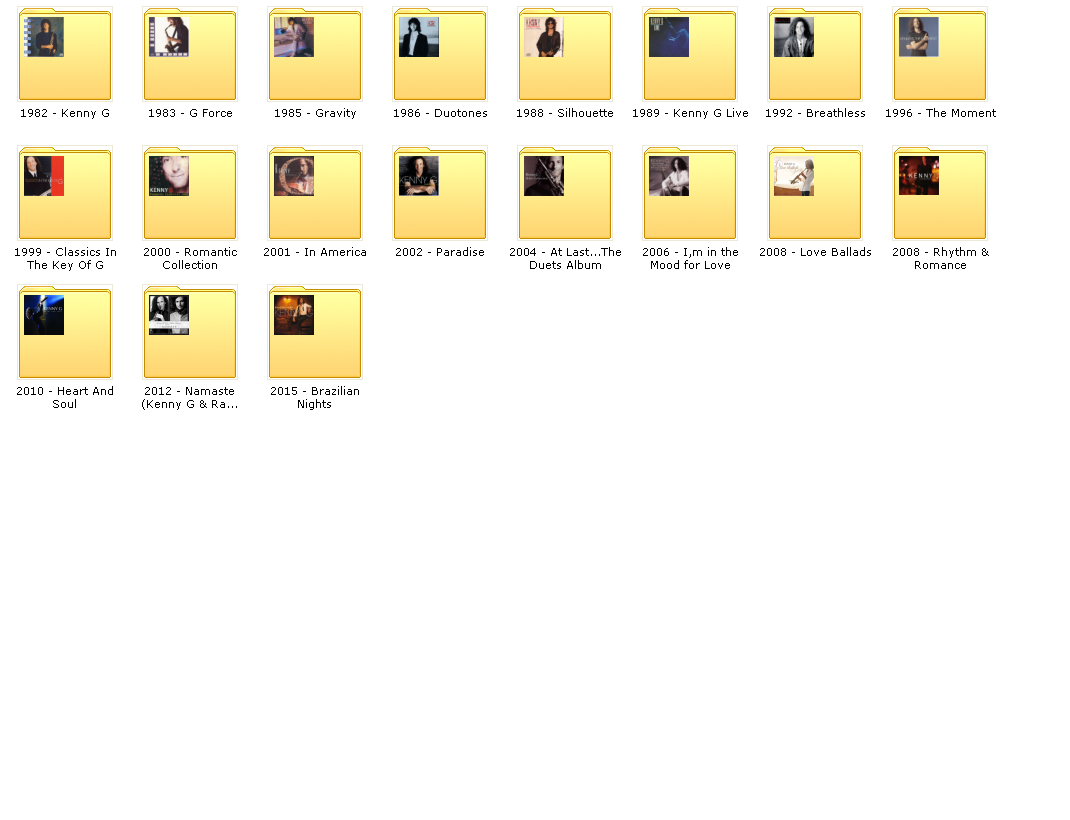Select the Classics In The Key Of G folder icon
Screen dimensions: 1070x820
click(x=65, y=193)
